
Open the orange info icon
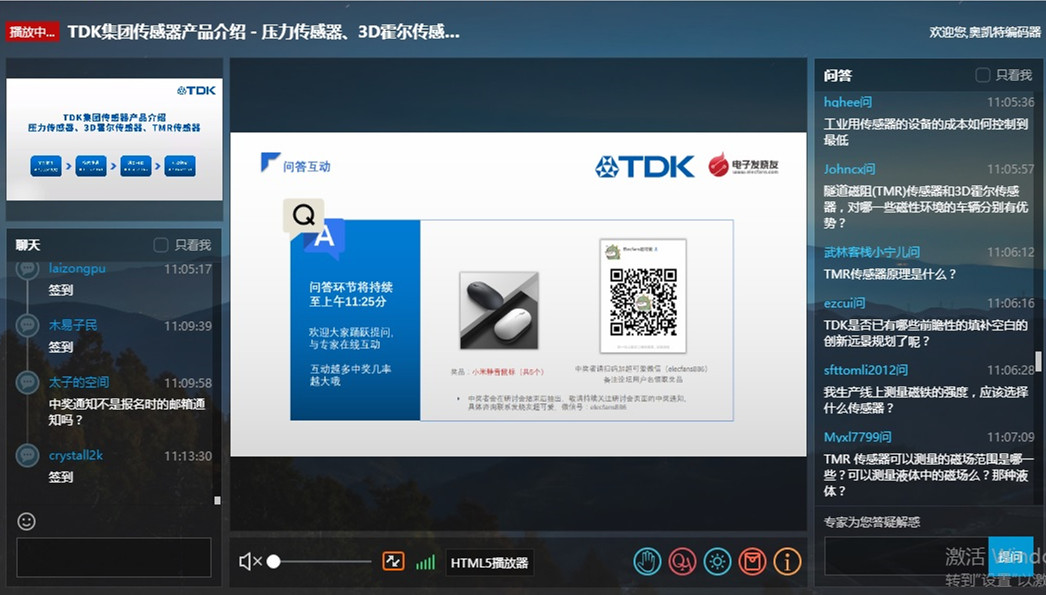[x=787, y=562]
